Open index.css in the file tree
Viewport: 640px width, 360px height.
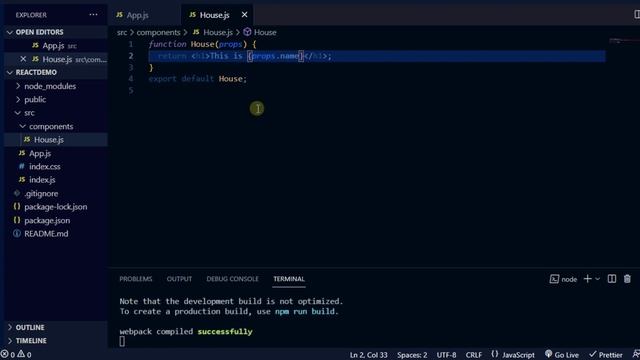[x=44, y=167]
